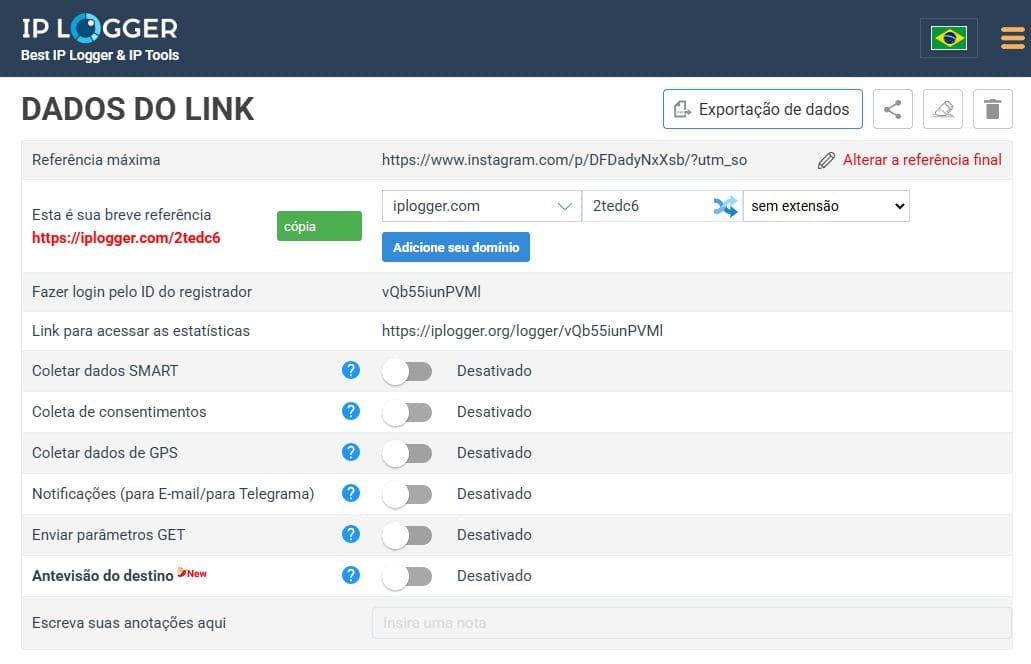Click help icon for Enviar parâmetros GET

351,534
